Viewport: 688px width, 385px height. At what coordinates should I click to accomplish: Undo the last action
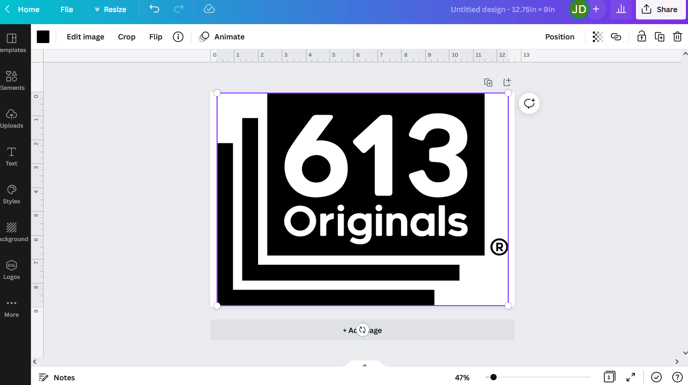(x=154, y=9)
